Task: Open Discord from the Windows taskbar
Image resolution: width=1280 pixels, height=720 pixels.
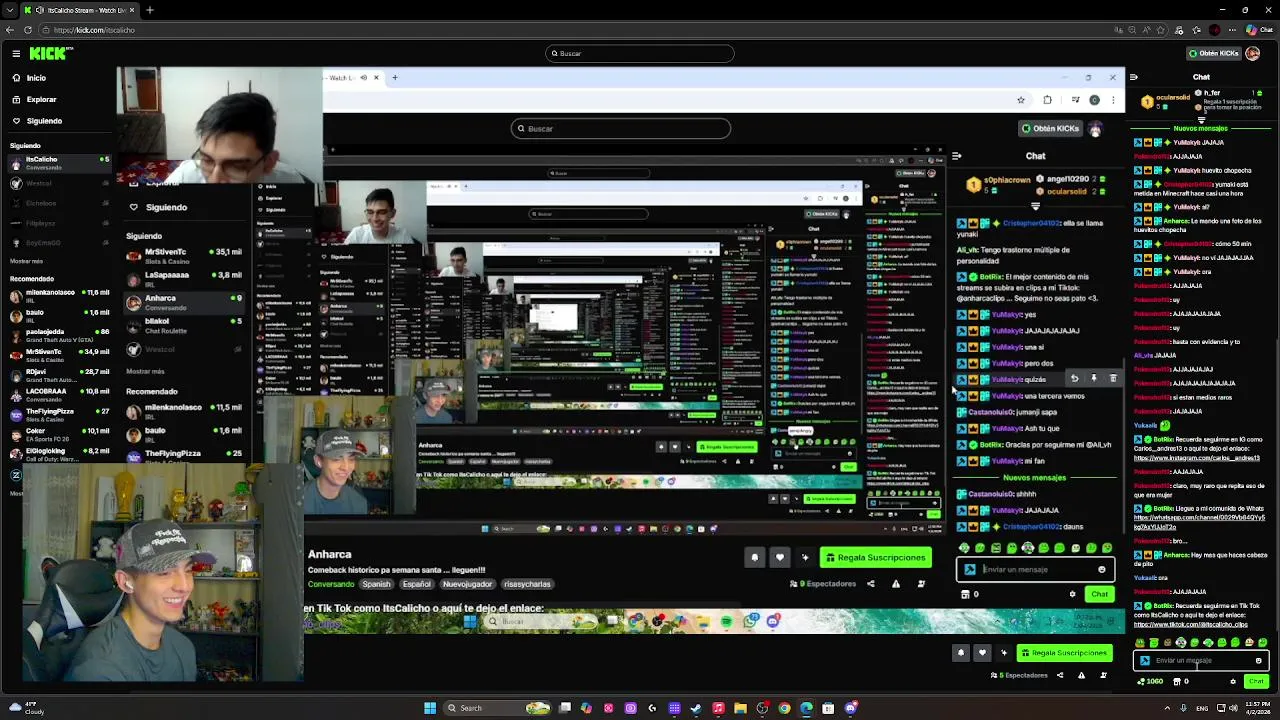Action: [x=851, y=708]
